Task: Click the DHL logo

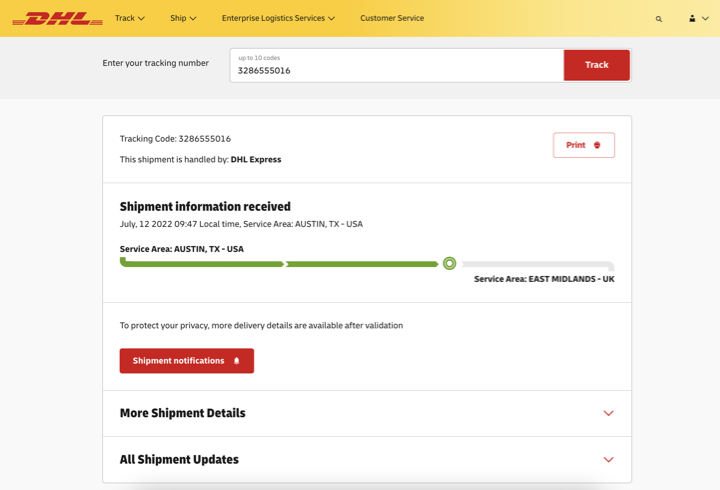Action: 57,18
